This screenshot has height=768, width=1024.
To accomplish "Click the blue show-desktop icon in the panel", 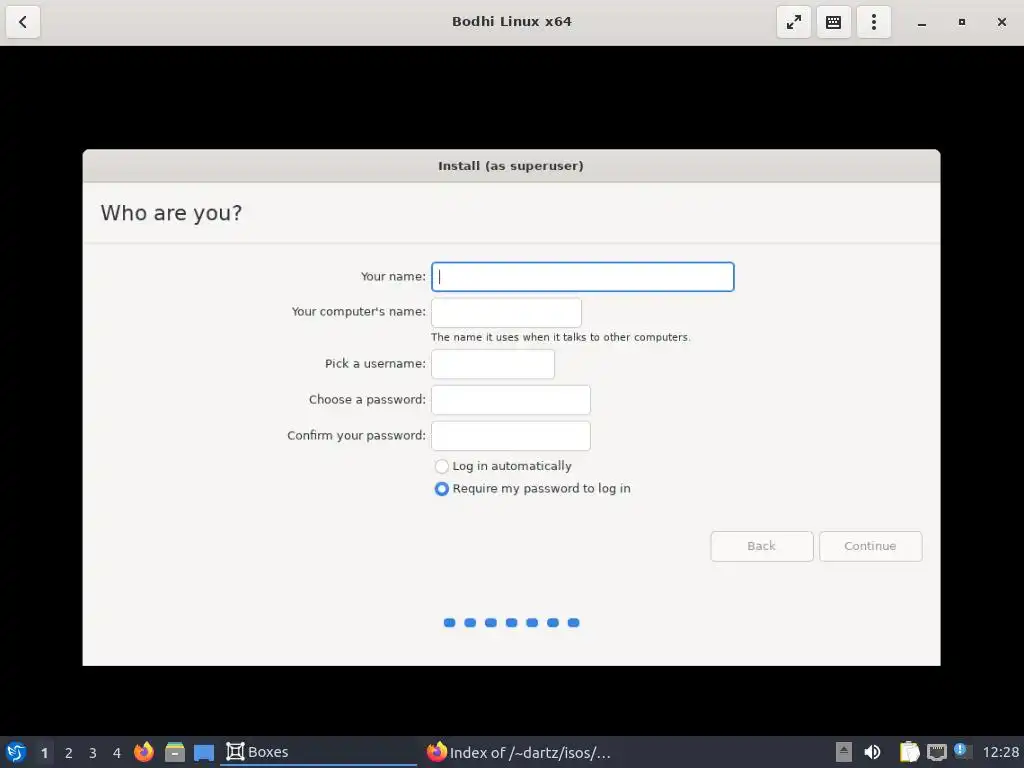I will (204, 752).
